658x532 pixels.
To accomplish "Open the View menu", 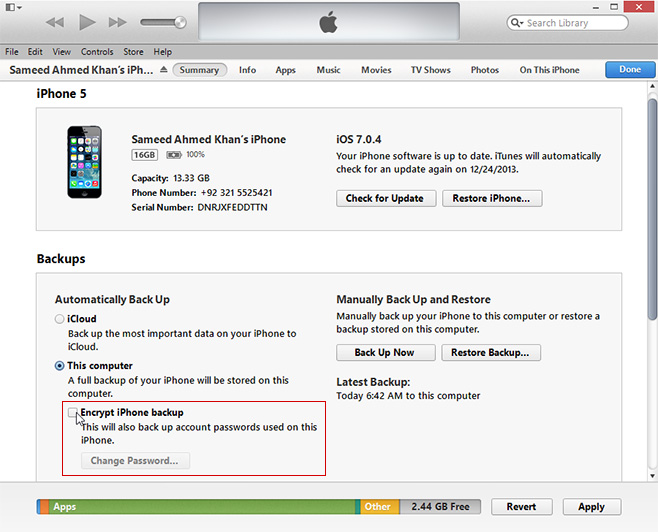I will click(x=61, y=52).
